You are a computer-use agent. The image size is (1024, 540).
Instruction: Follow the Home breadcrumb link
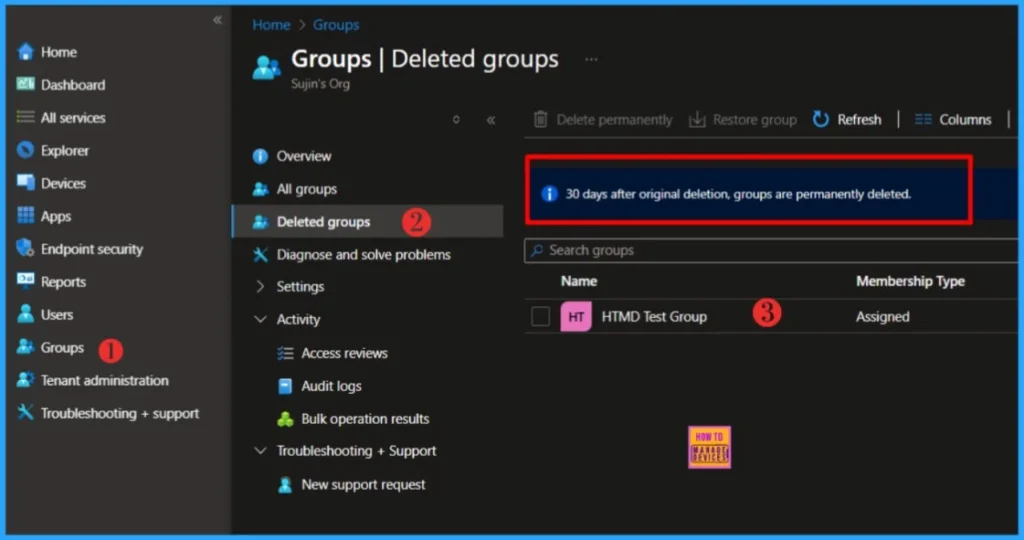pyautogui.click(x=271, y=25)
